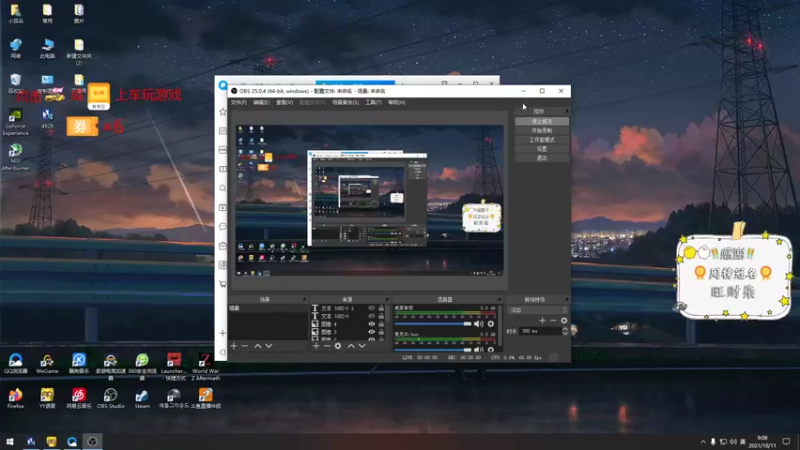Remove the selected scene with minus icon
This screenshot has height=450, width=800.
245,346
